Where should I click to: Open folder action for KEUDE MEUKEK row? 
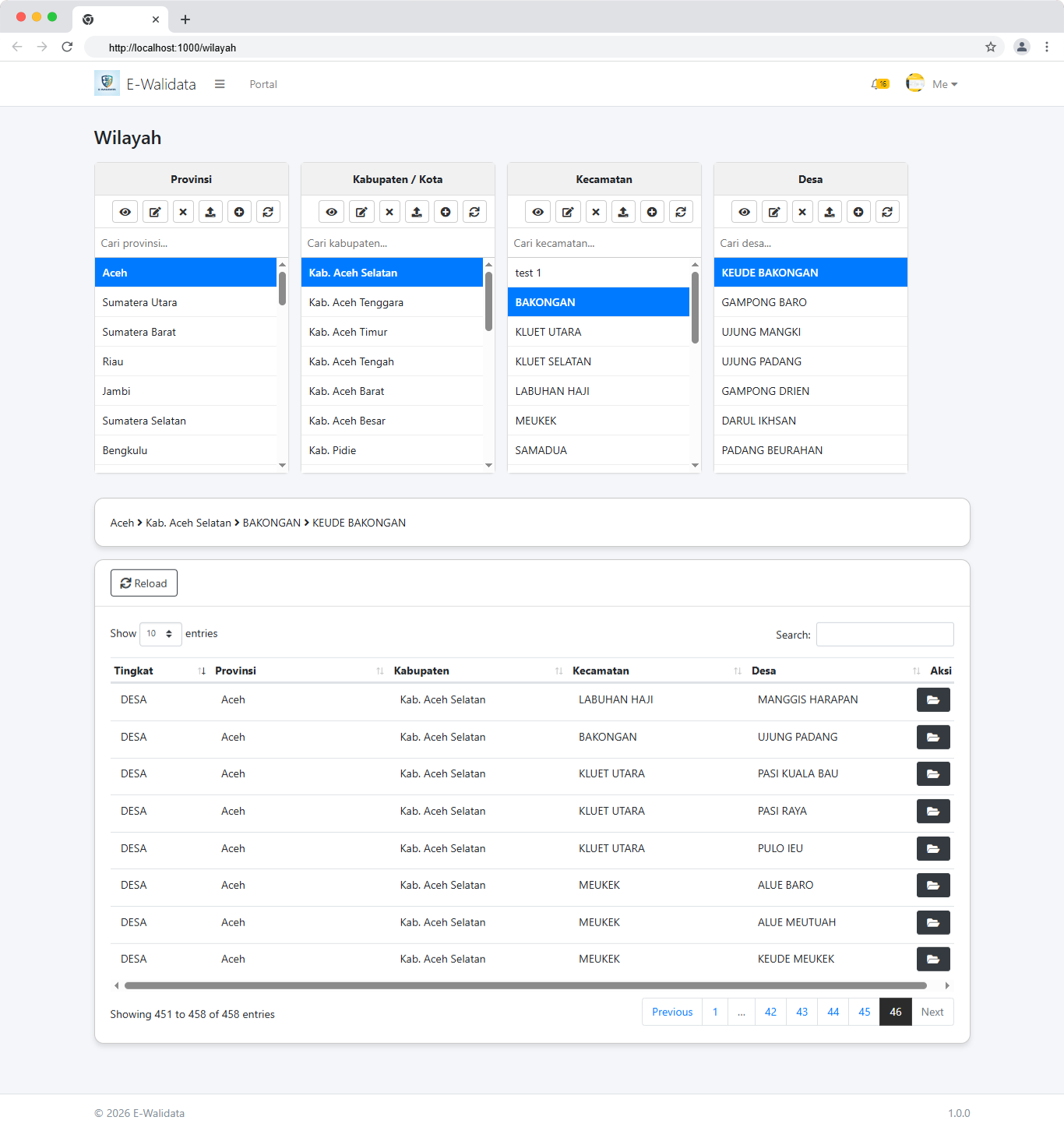(932, 960)
